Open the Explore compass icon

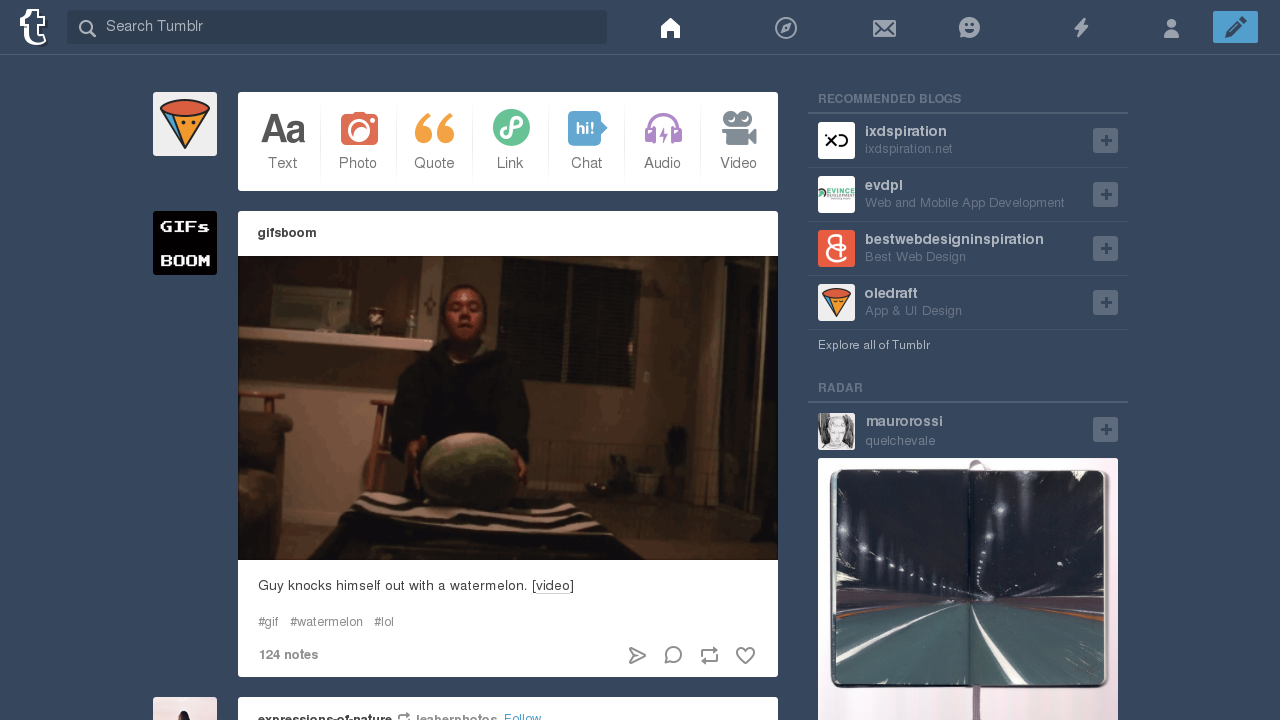[x=786, y=28]
